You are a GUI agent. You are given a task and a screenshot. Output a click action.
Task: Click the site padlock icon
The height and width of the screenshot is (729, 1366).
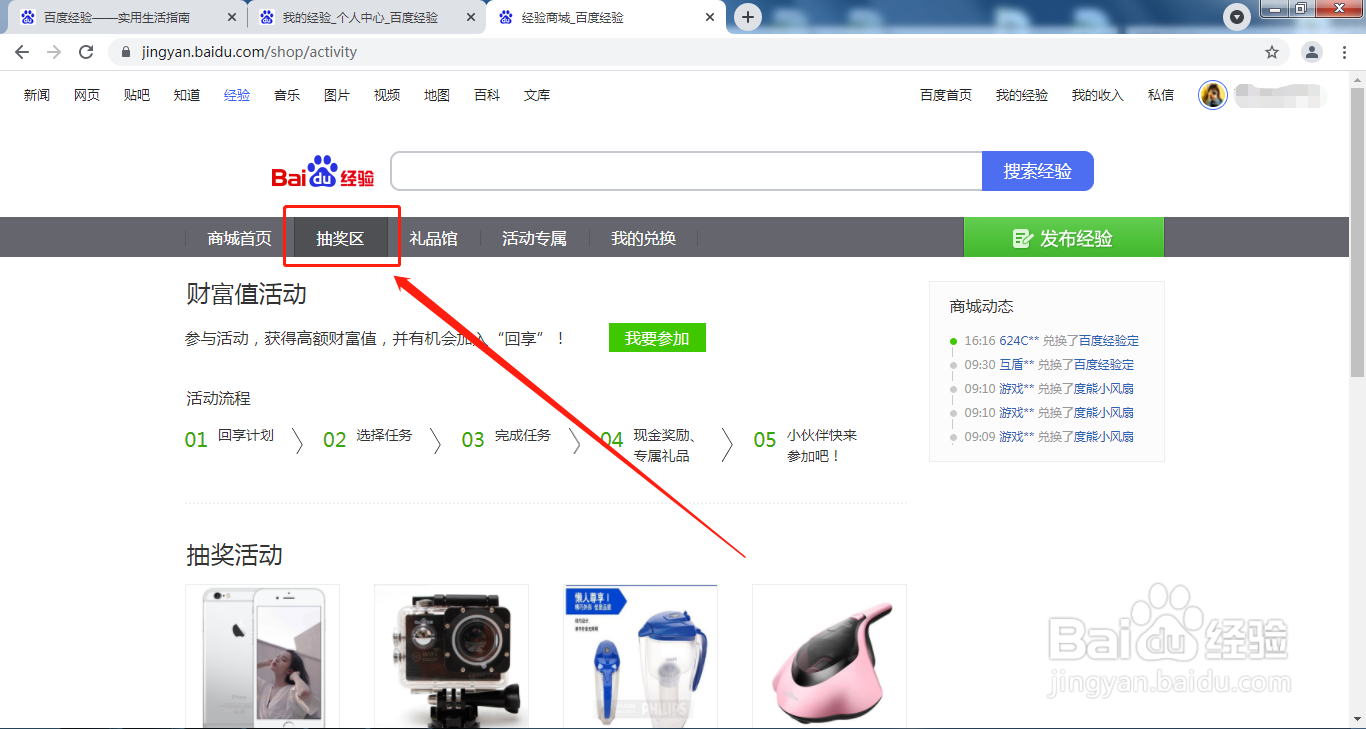(126, 52)
